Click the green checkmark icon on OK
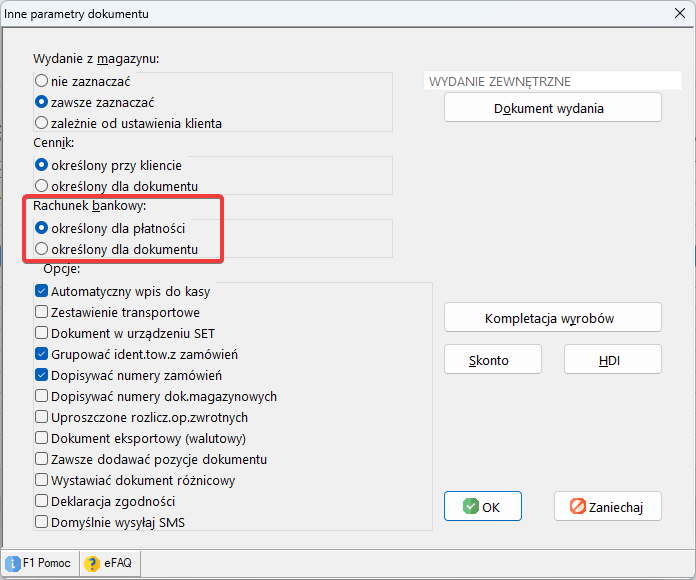Screen dimensions: 696x580 click(x=471, y=506)
